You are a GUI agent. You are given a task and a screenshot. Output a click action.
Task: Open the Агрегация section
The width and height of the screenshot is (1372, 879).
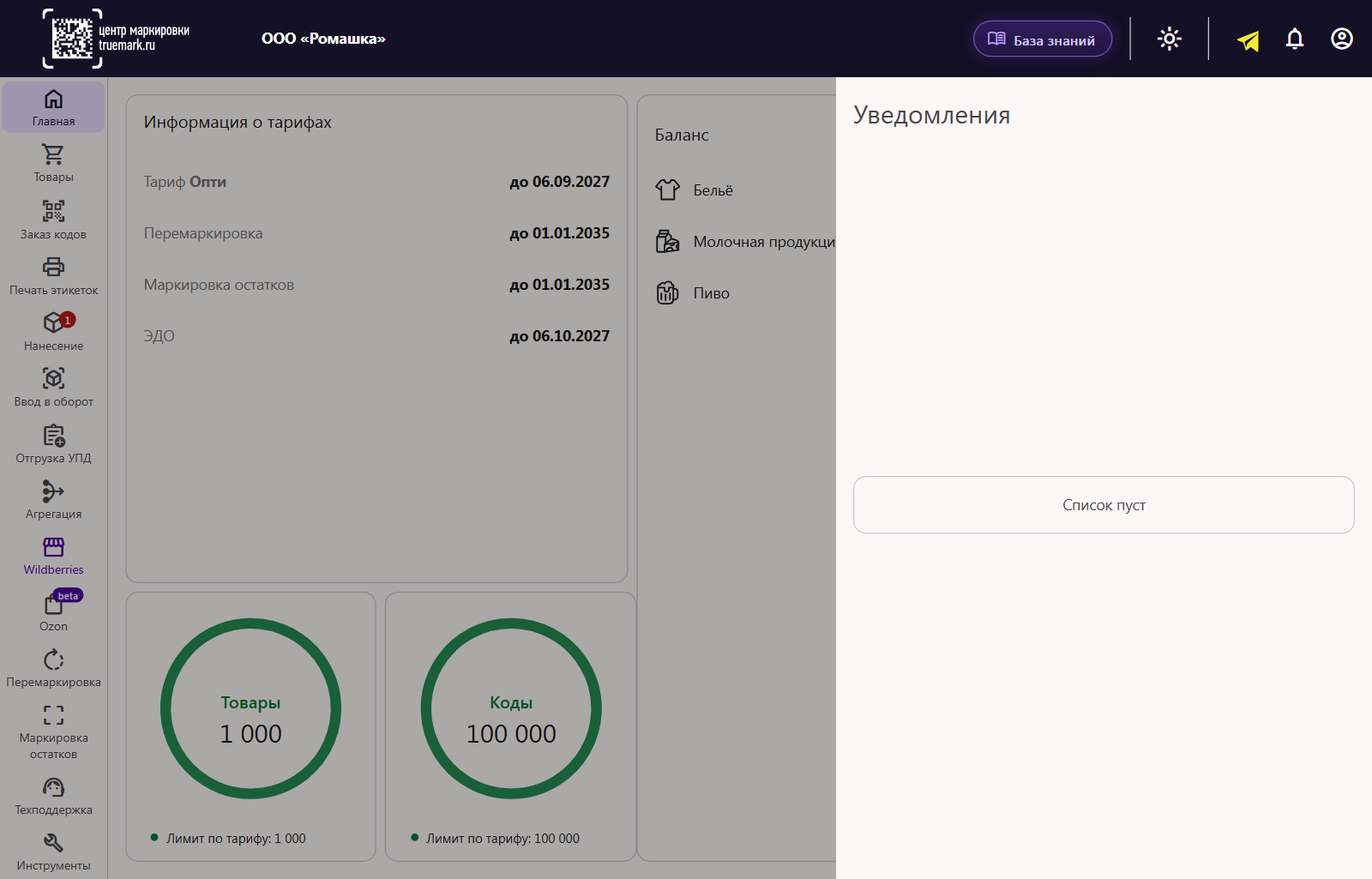53,500
